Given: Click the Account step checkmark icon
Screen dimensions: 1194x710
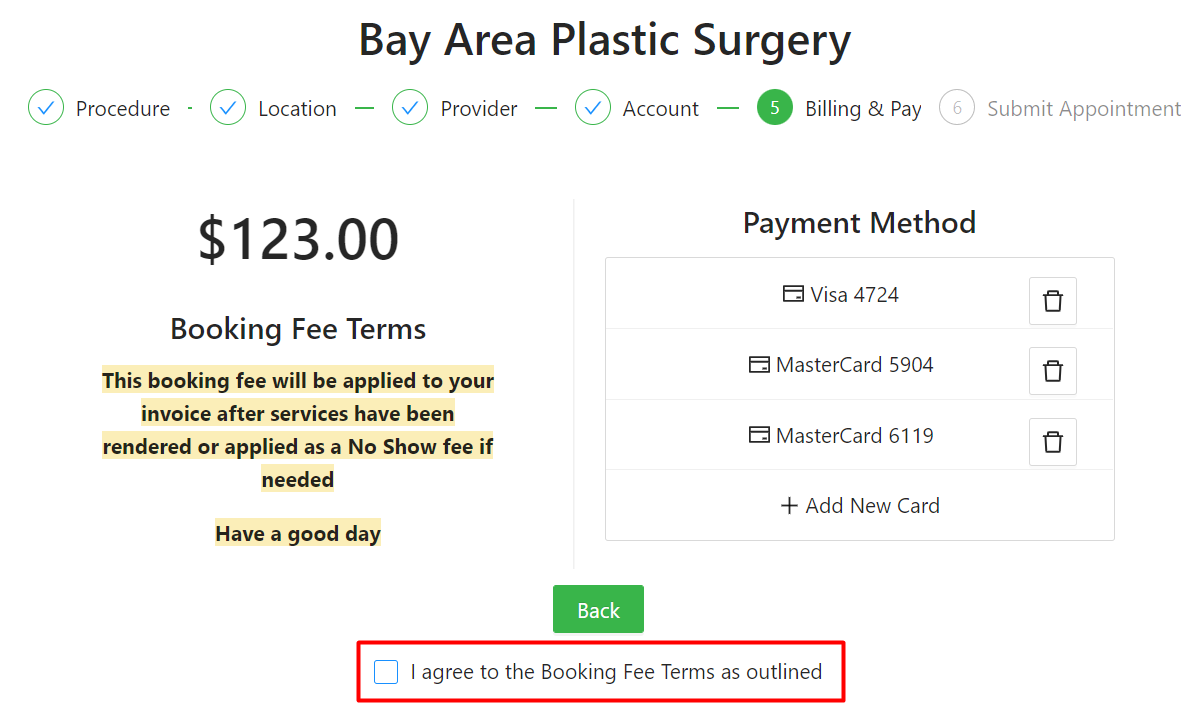Looking at the screenshot, I should pyautogui.click(x=592, y=107).
